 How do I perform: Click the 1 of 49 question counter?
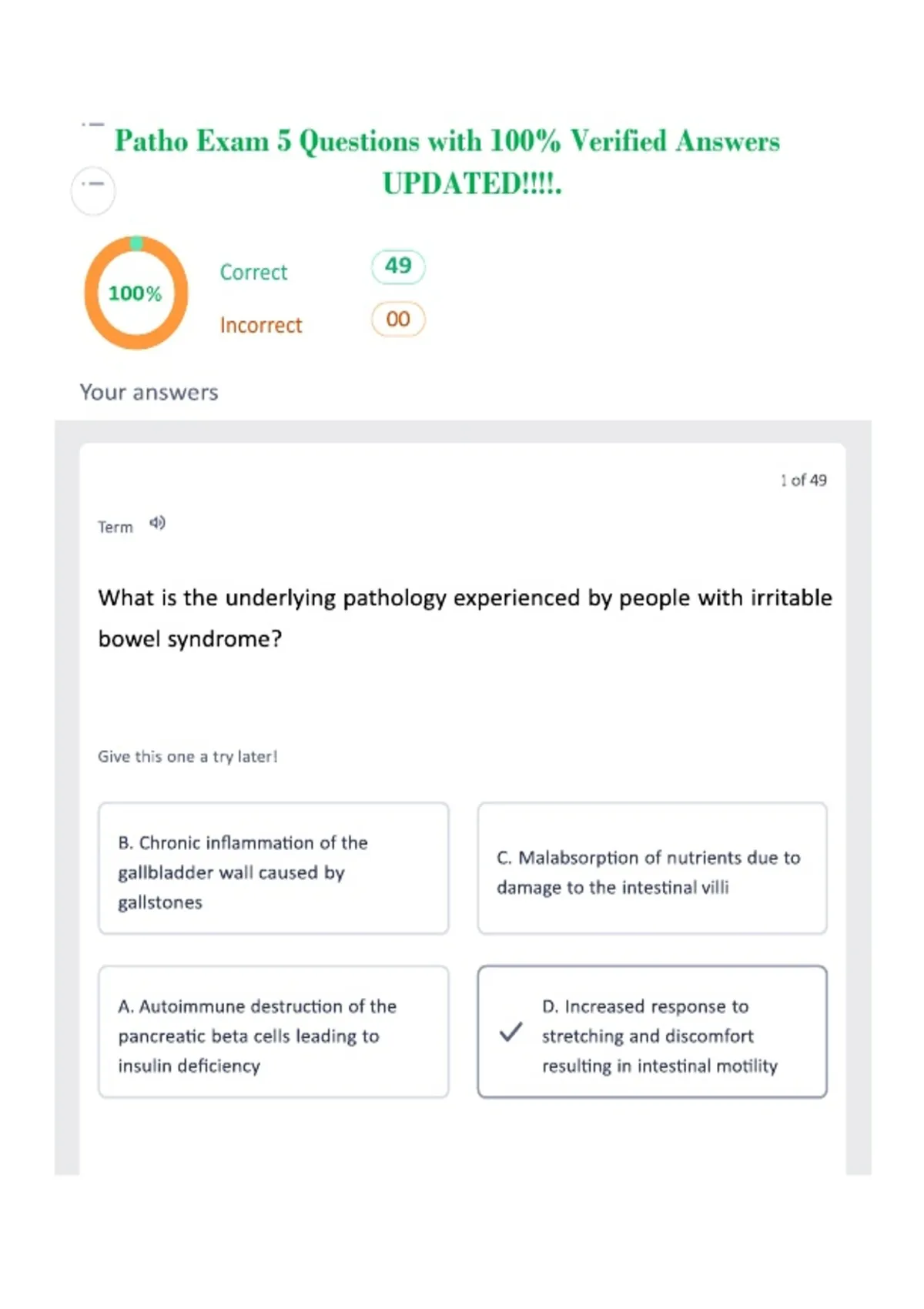(803, 480)
